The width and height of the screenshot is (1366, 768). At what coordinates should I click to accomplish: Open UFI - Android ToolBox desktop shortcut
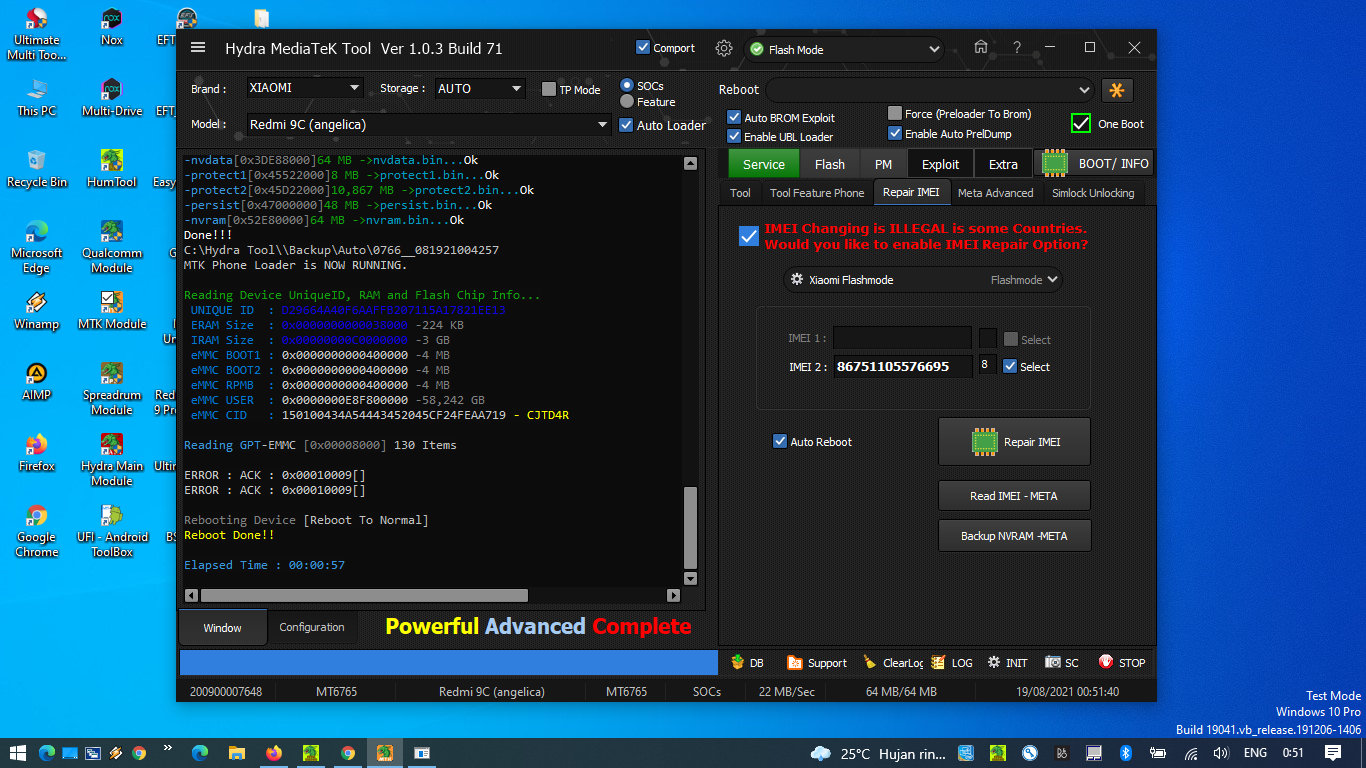pos(112,531)
